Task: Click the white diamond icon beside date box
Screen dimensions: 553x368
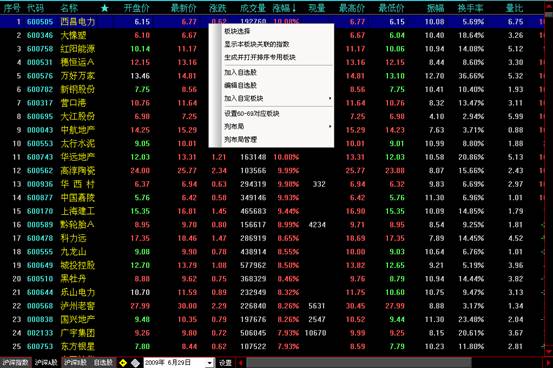Action: click(135, 363)
